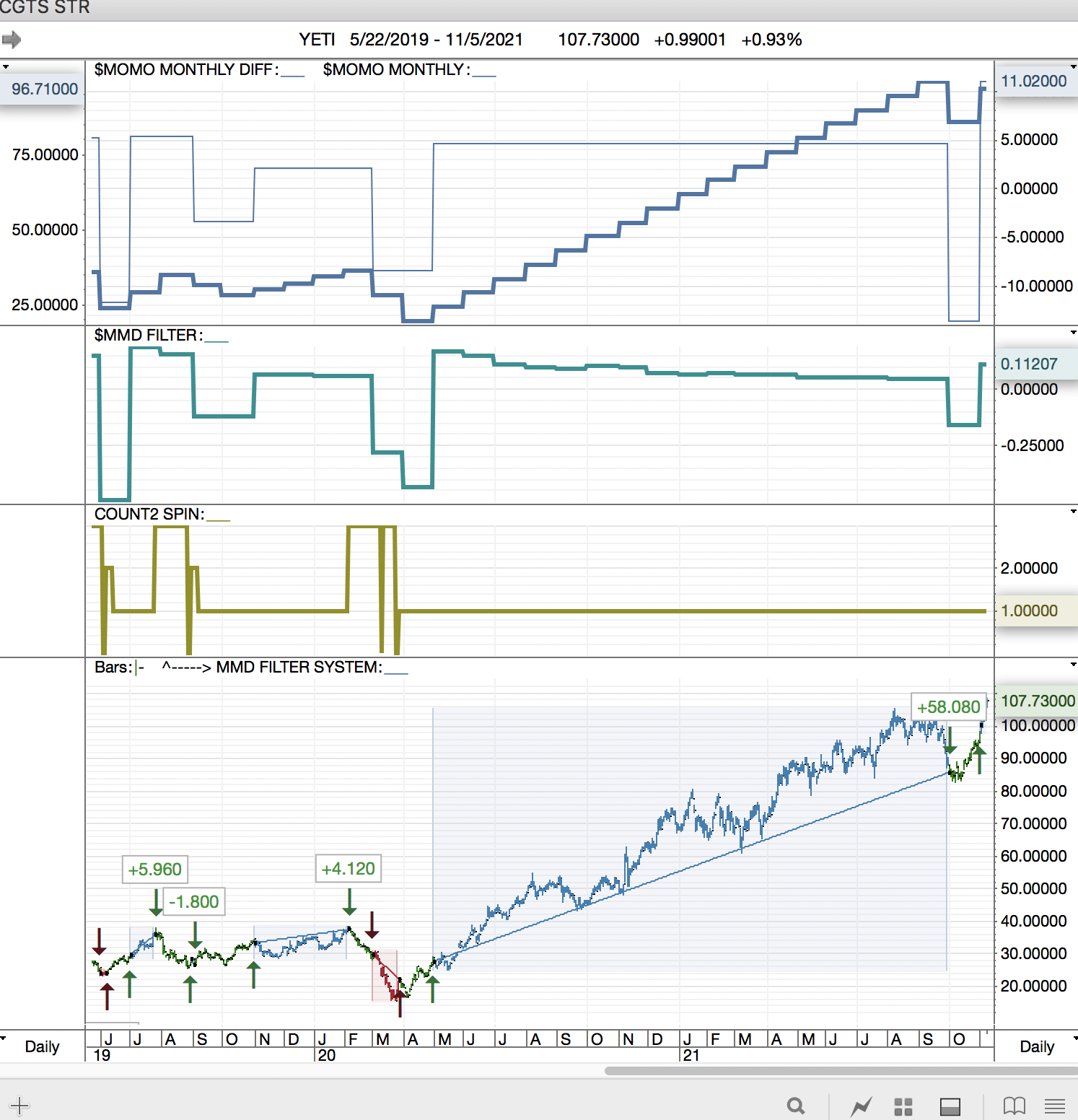The width and height of the screenshot is (1078, 1120).
Task: Open COUNT2 SPIN pane right-side dropdown arrow
Action: coord(1073,512)
